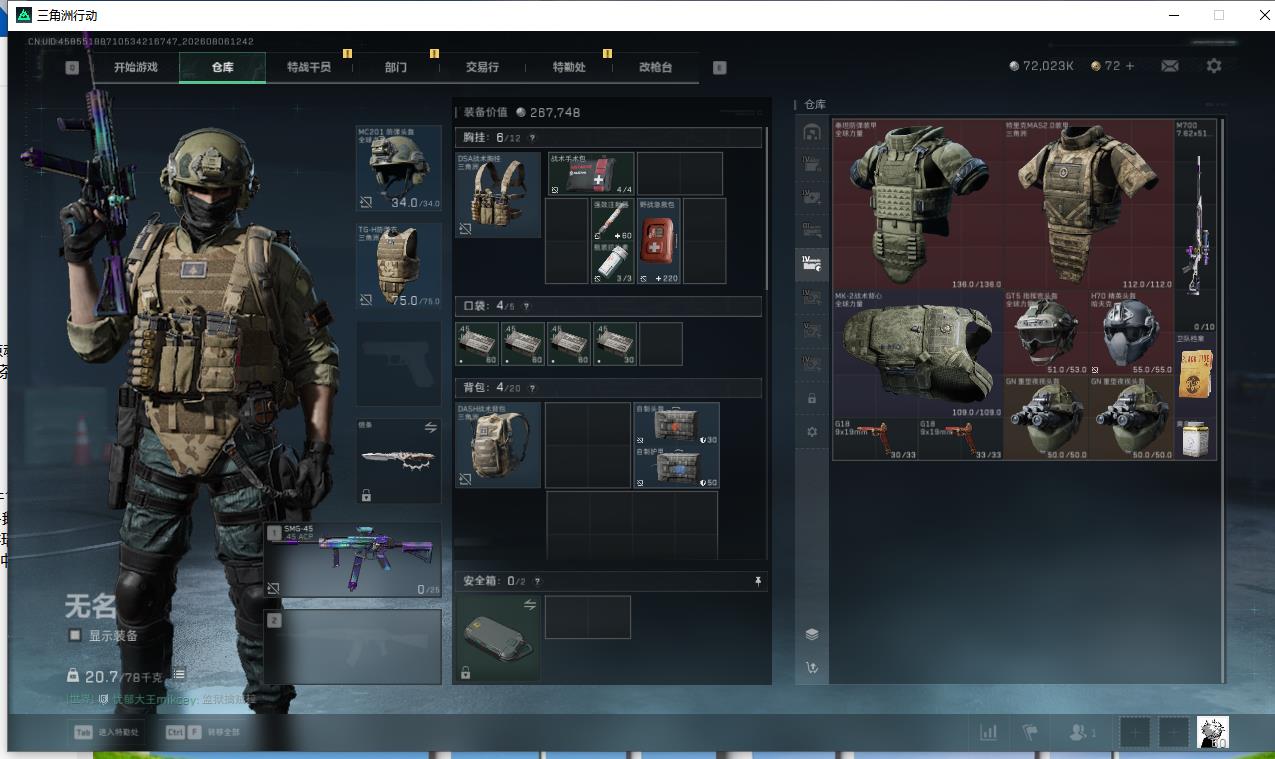Open the 安全箱 help question mark
Image resolution: width=1275 pixels, height=759 pixels.
(x=538, y=581)
